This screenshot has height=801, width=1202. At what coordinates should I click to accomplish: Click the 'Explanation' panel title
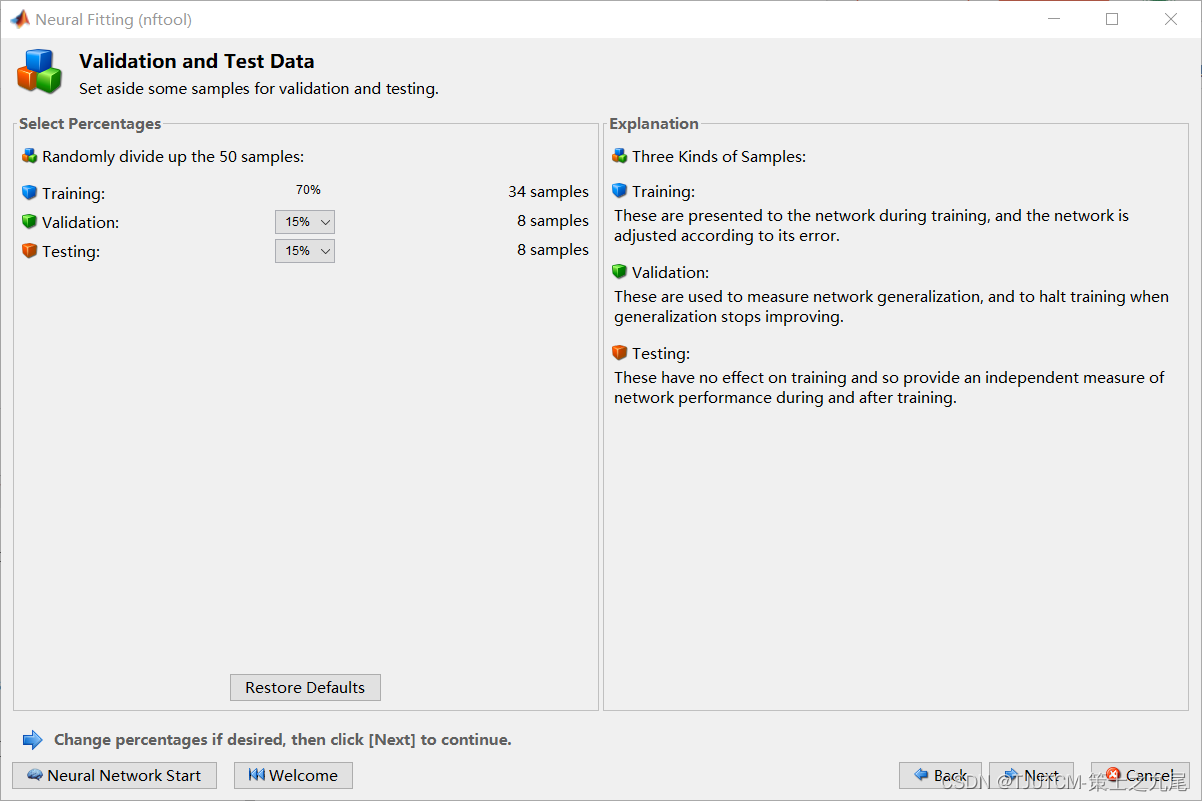[x=654, y=124]
